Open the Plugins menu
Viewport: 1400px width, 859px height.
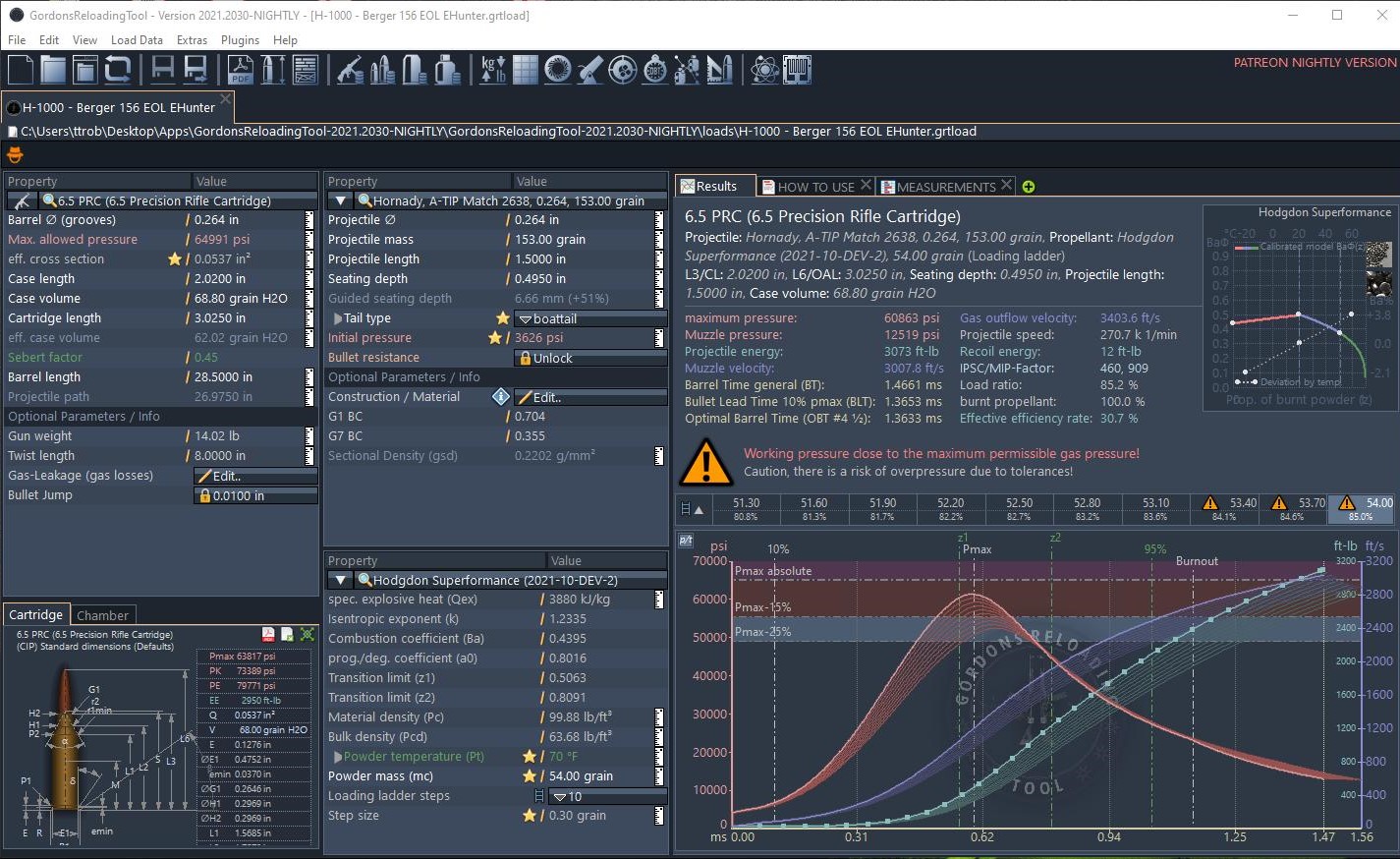(x=240, y=40)
